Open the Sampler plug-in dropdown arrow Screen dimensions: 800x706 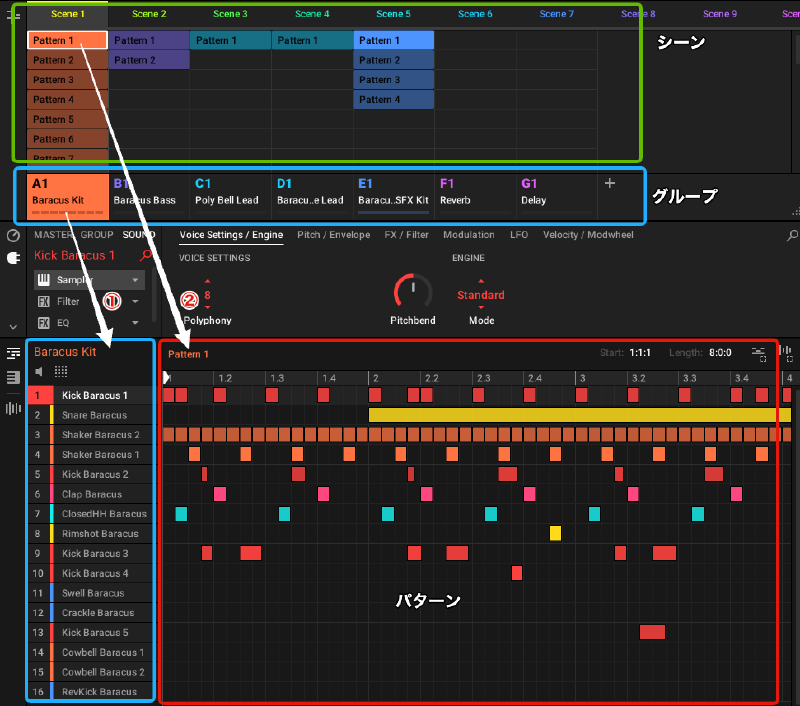click(135, 280)
